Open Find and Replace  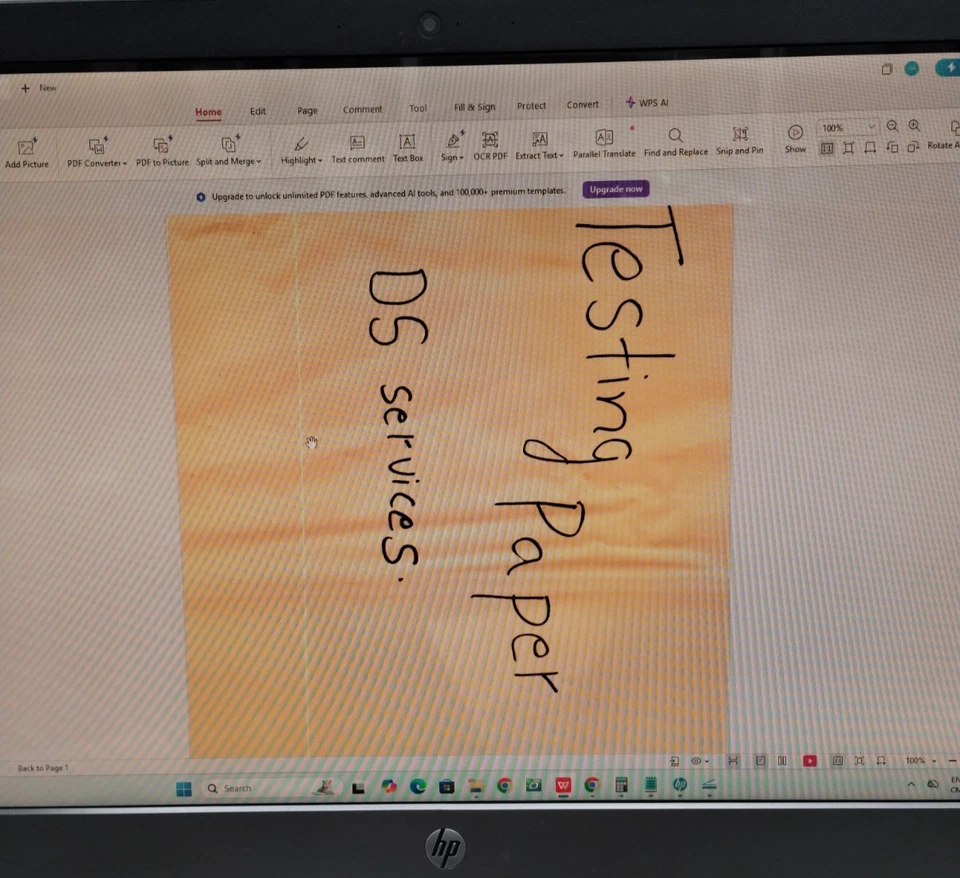(676, 143)
